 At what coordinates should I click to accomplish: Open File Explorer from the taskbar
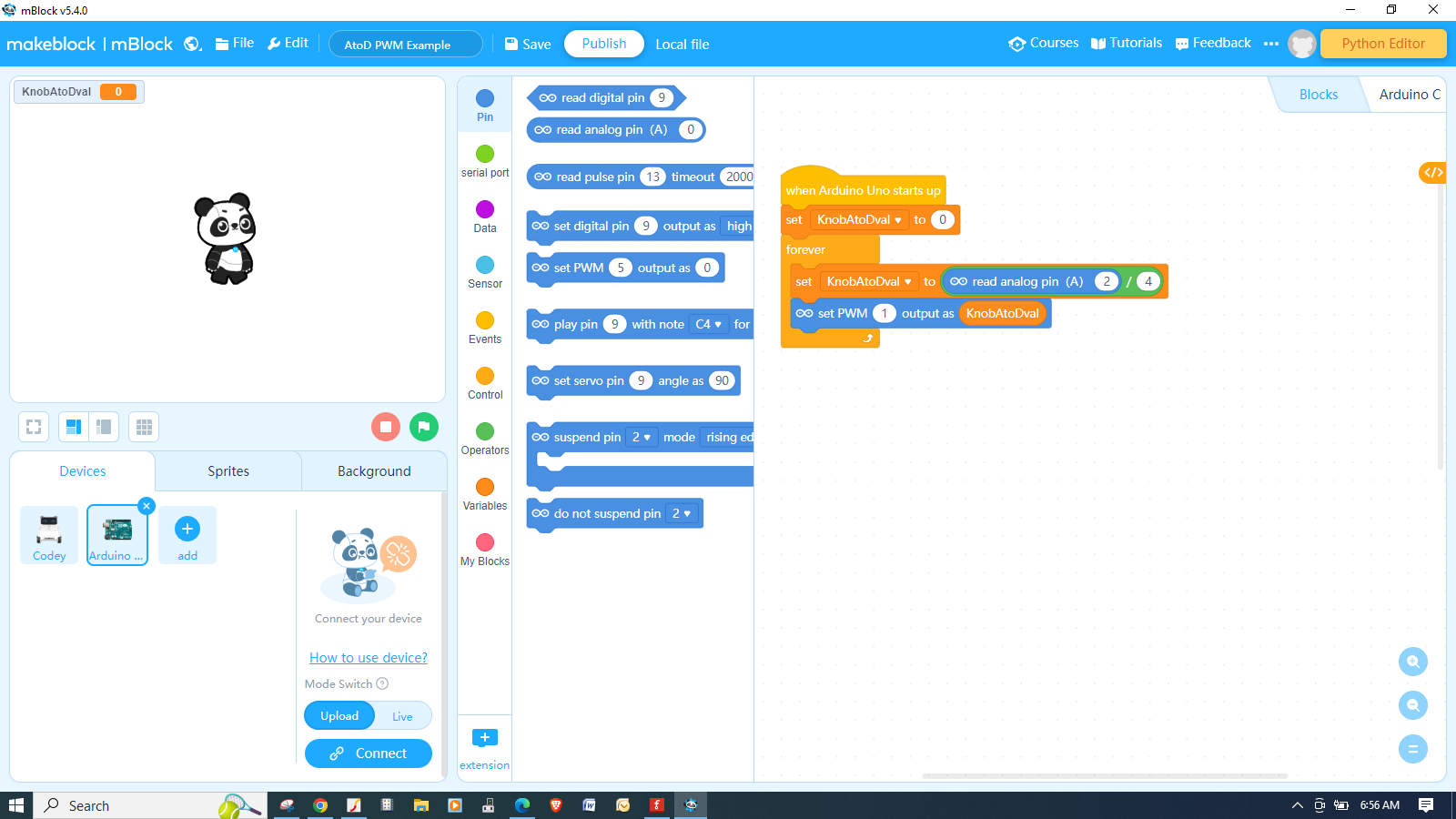pos(420,805)
